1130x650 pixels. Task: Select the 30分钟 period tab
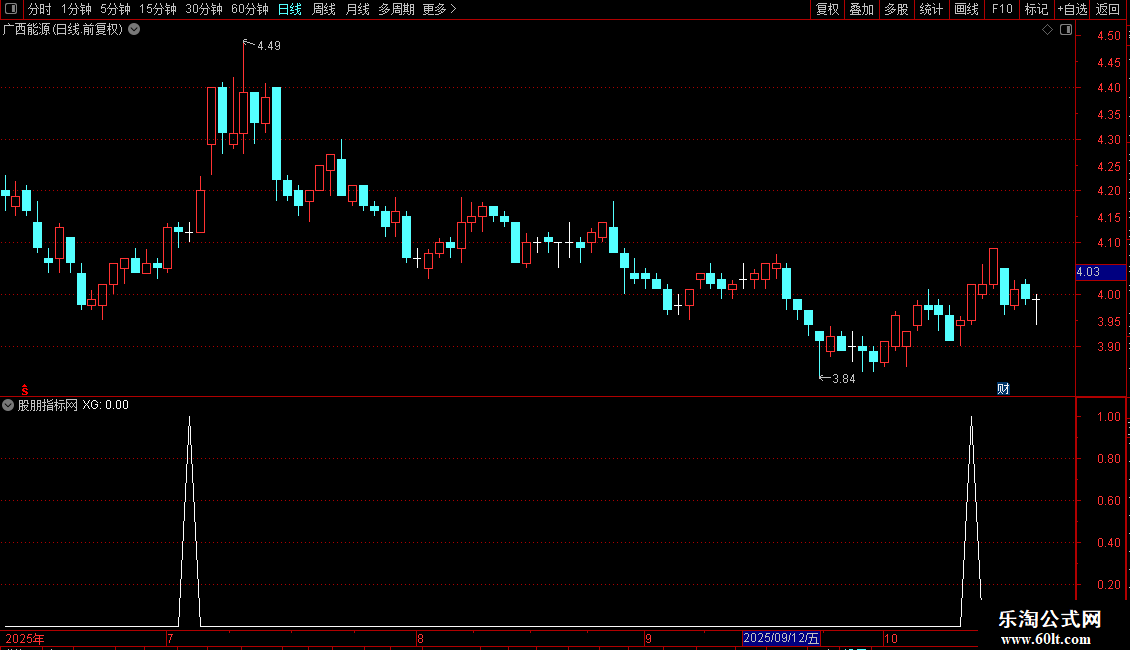(x=204, y=9)
